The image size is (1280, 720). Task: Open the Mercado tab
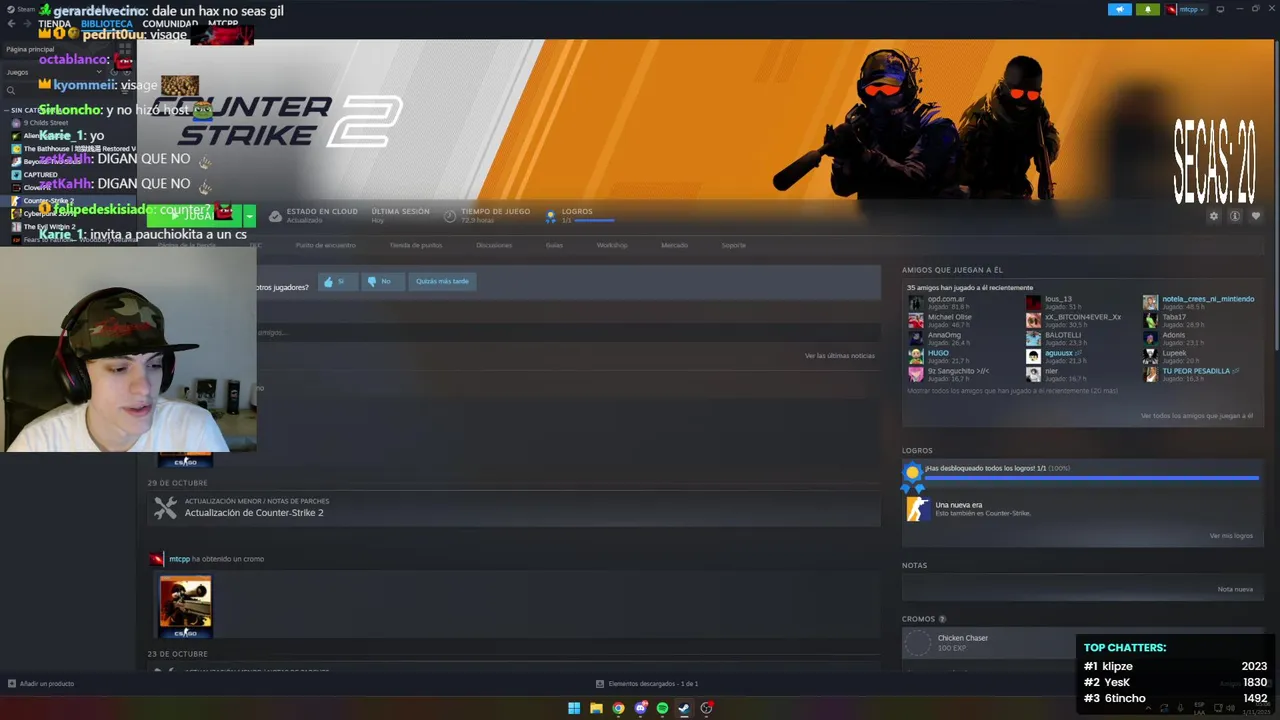[674, 245]
